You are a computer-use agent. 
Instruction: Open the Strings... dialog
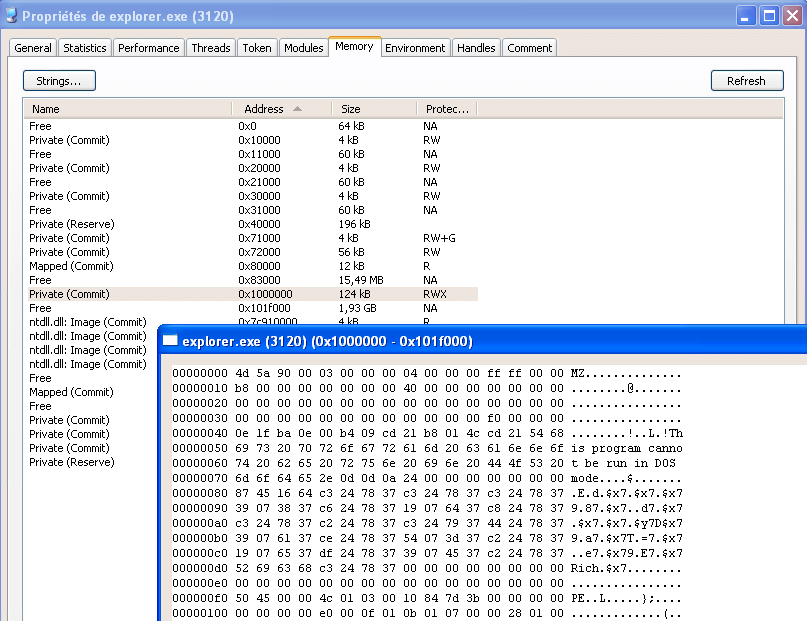pyautogui.click(x=59, y=81)
